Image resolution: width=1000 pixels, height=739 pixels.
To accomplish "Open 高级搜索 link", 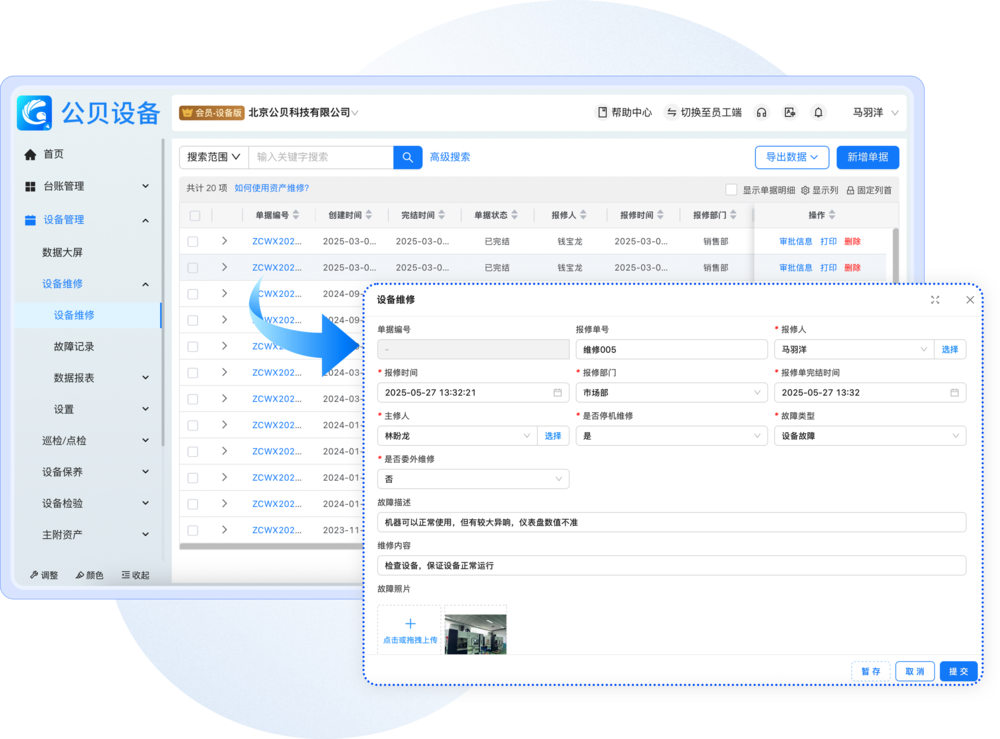I will [x=450, y=157].
